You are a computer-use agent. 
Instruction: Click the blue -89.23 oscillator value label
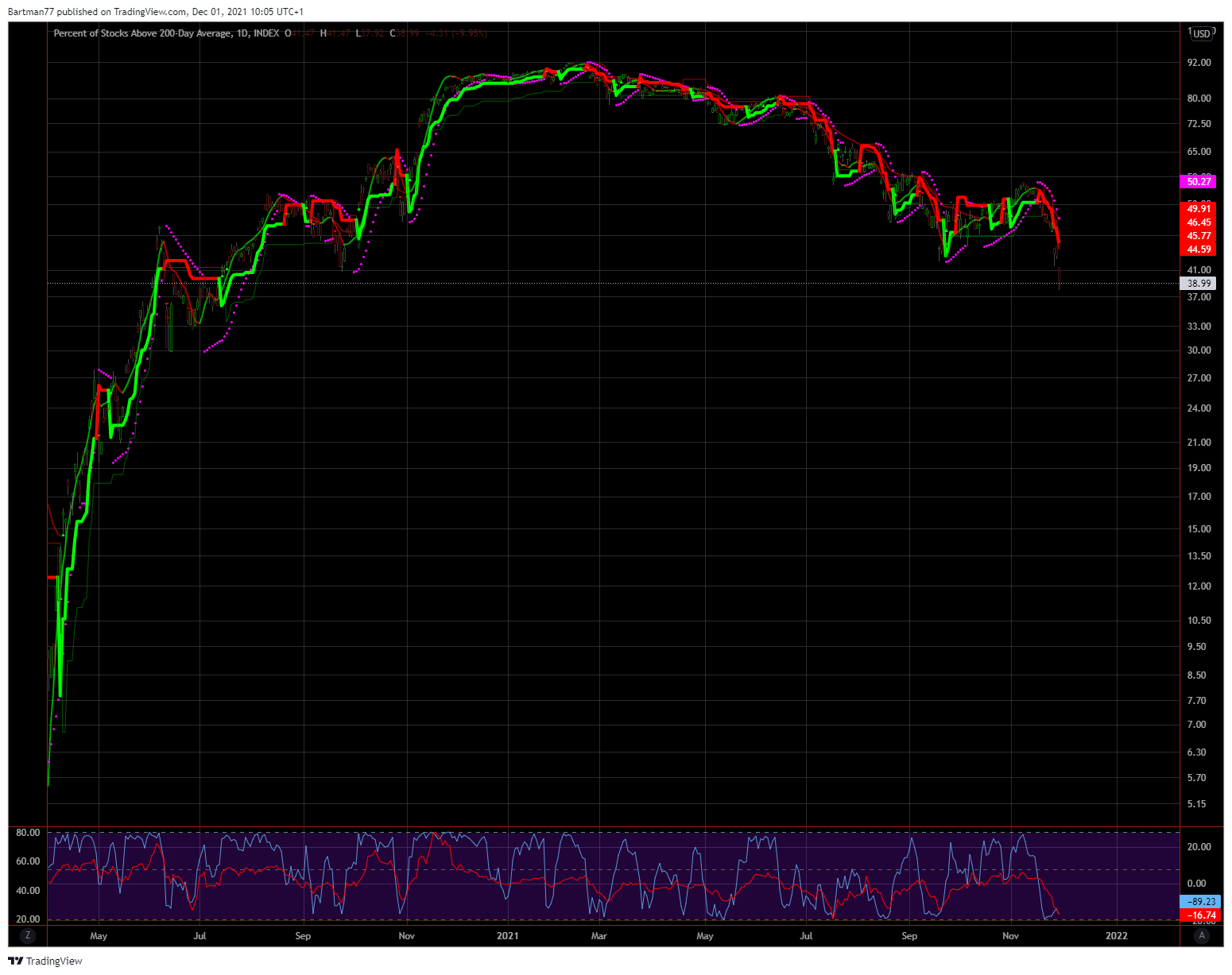click(1199, 902)
